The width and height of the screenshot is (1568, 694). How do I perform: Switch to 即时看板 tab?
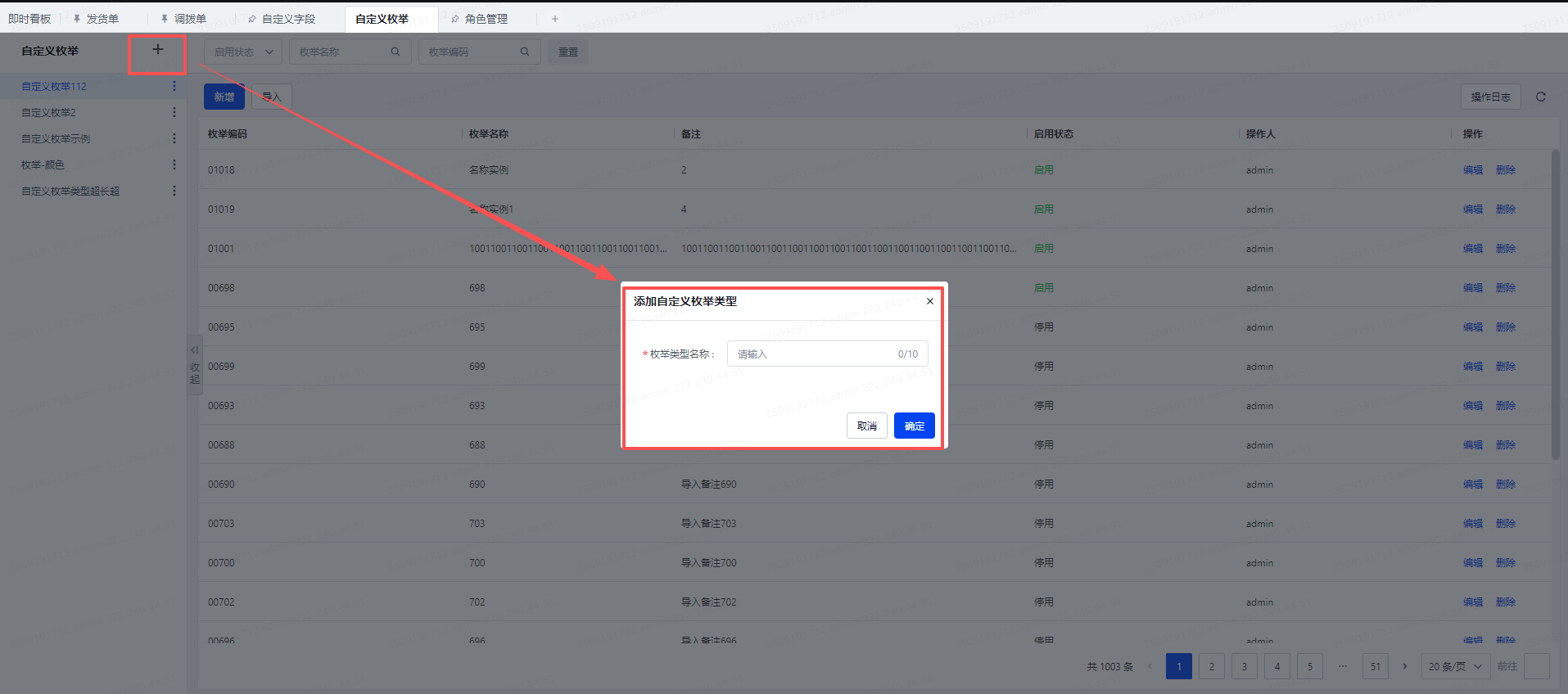(29, 19)
